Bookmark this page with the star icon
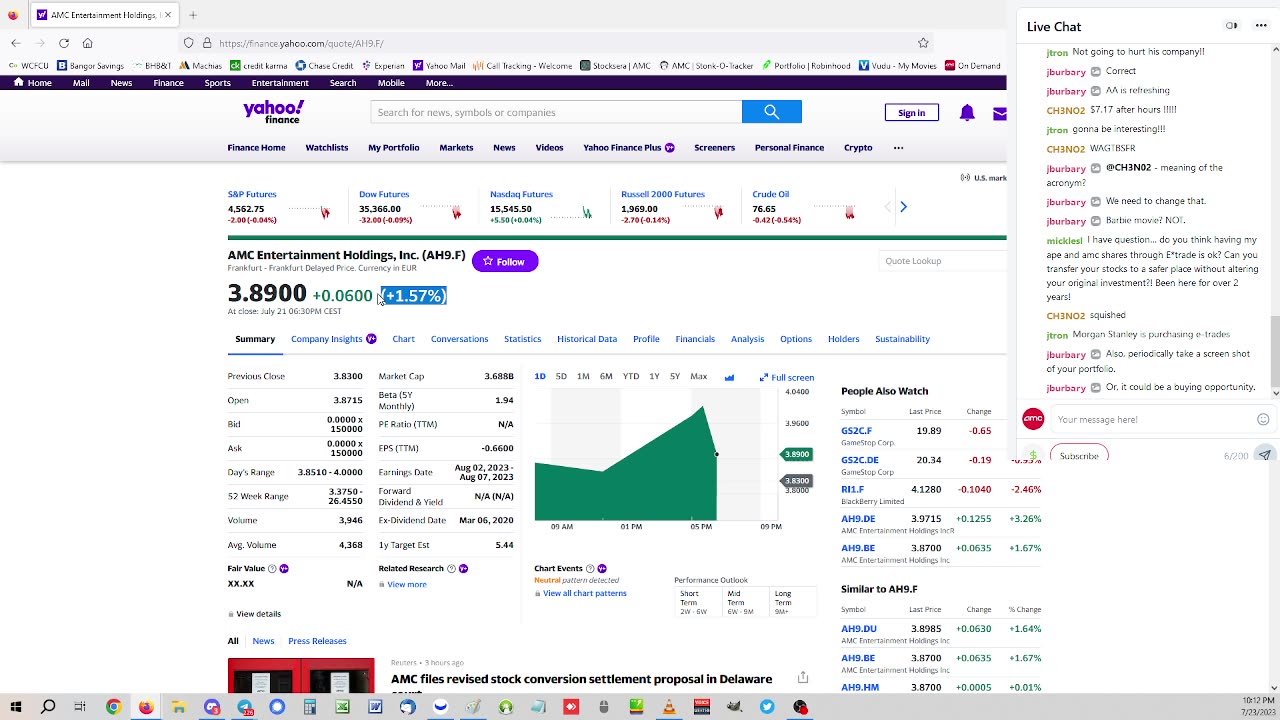Screen dimensions: 1280x720 (923, 43)
